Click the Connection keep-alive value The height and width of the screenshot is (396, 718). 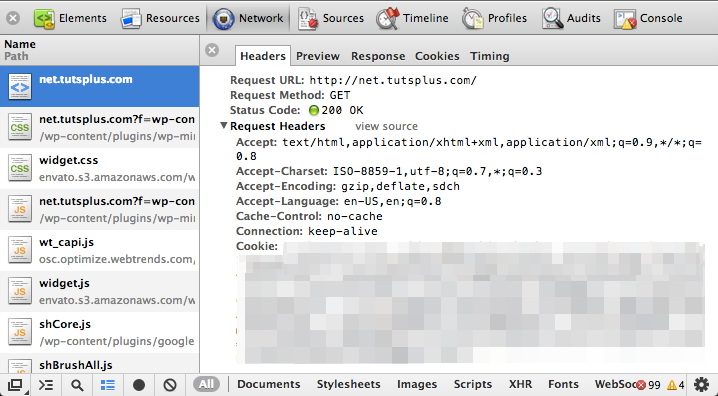tap(343, 231)
